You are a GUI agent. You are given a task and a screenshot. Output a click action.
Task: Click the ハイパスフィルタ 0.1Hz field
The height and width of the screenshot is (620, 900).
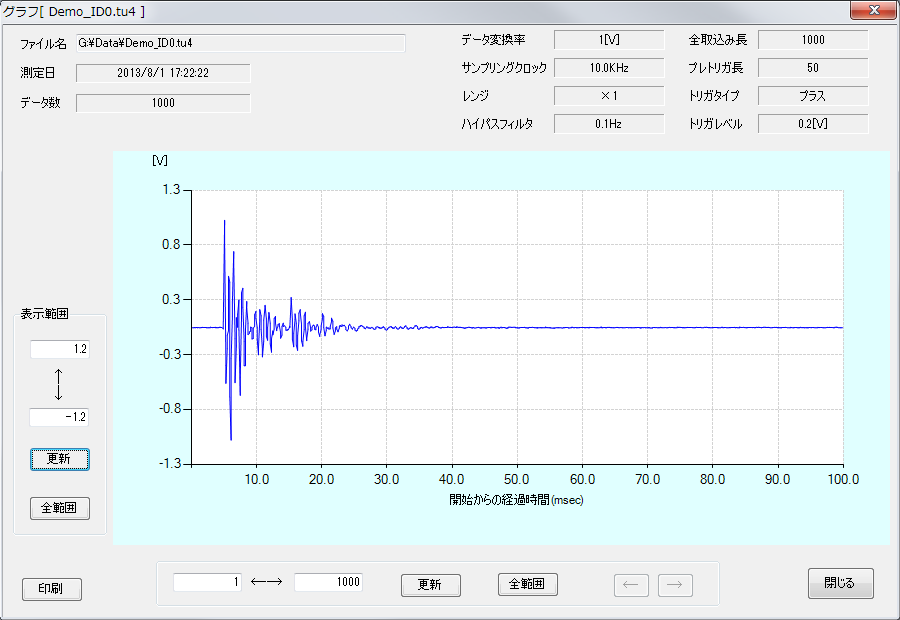pyautogui.click(x=609, y=124)
